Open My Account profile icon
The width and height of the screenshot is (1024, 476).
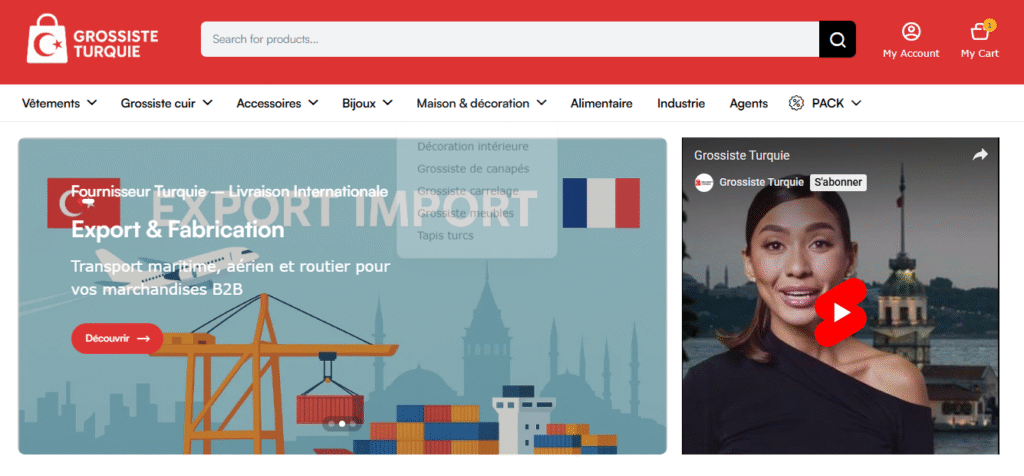(911, 31)
